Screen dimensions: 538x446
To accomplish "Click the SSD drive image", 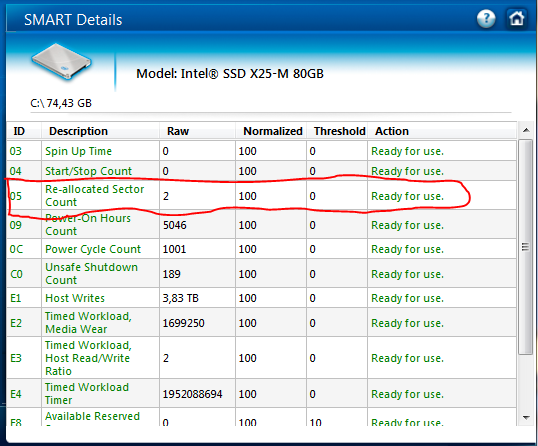I will [x=62, y=62].
